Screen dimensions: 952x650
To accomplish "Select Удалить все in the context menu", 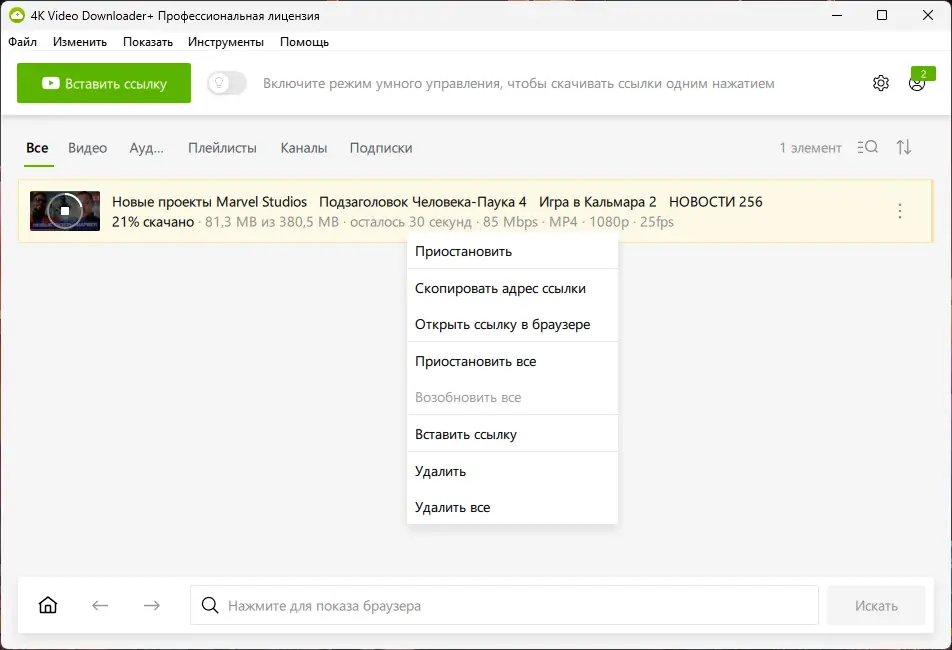I will [x=452, y=507].
